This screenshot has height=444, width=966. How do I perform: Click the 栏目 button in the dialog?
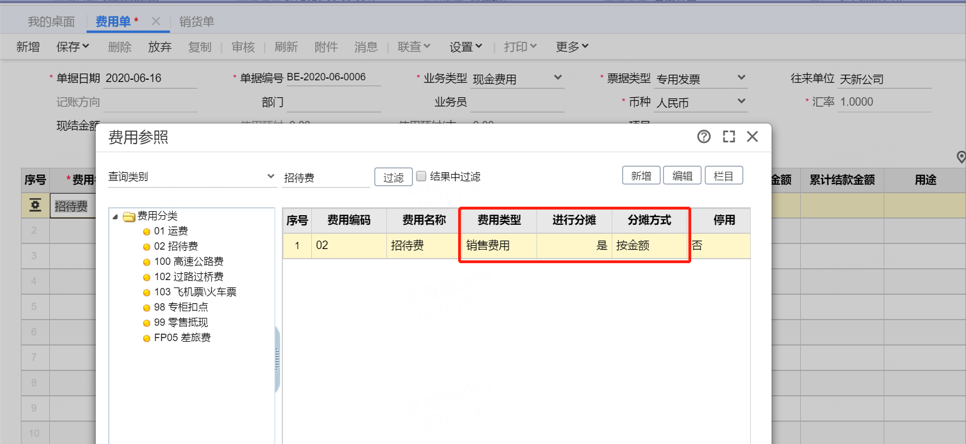tap(724, 176)
